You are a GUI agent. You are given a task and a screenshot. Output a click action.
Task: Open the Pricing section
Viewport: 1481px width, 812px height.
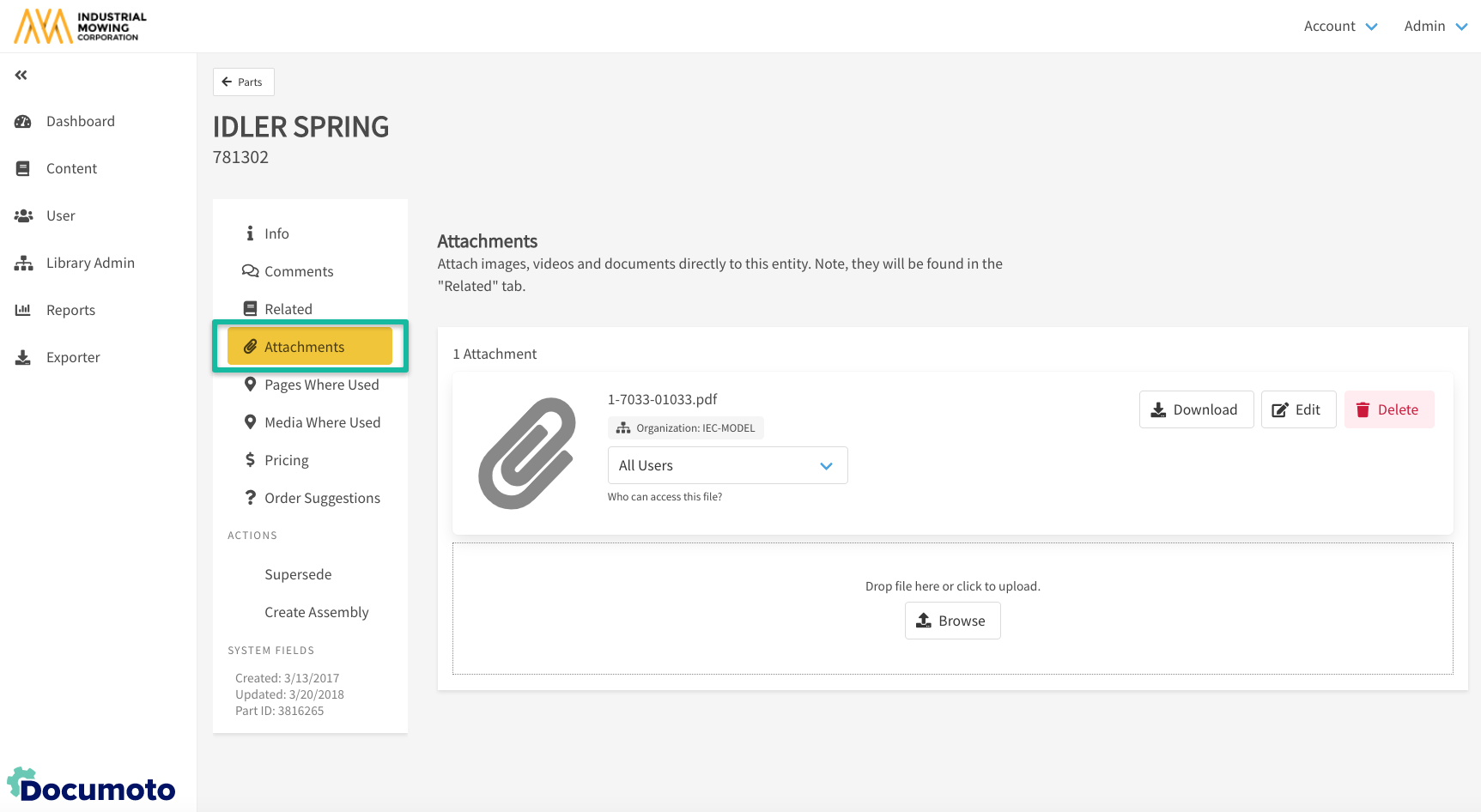point(286,461)
